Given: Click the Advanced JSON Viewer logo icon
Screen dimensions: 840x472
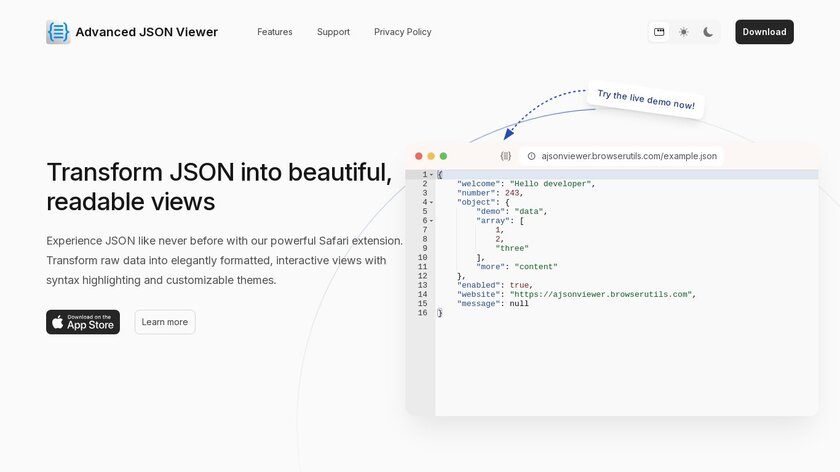Looking at the screenshot, I should tap(58, 32).
